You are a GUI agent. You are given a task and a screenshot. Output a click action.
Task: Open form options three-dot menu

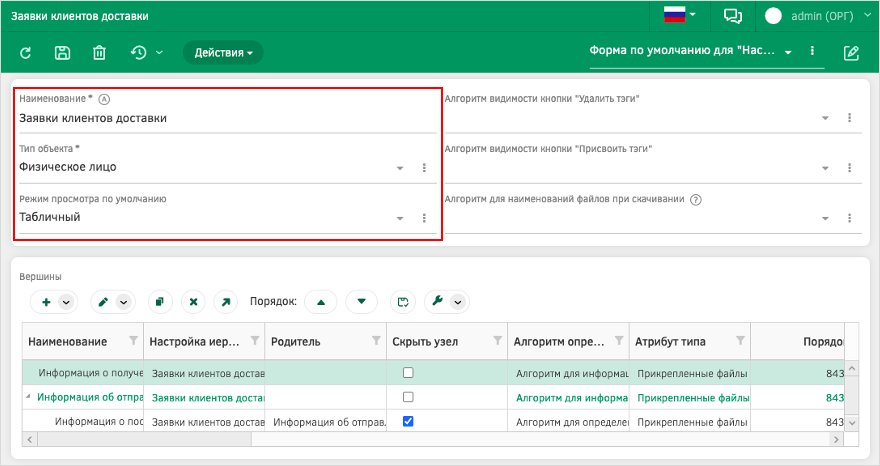click(812, 51)
